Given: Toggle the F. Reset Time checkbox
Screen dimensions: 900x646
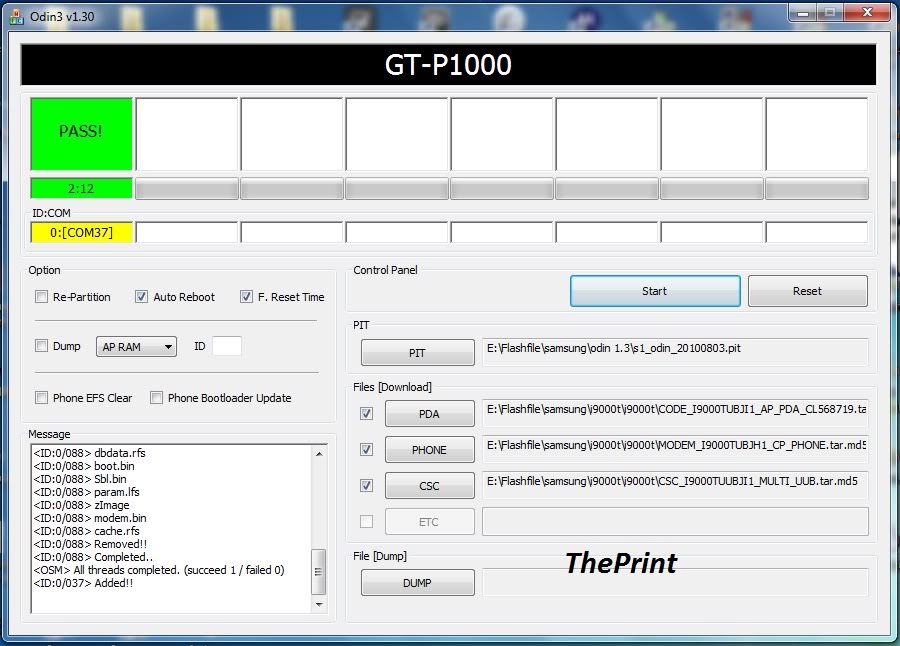Looking at the screenshot, I should pyautogui.click(x=246, y=297).
